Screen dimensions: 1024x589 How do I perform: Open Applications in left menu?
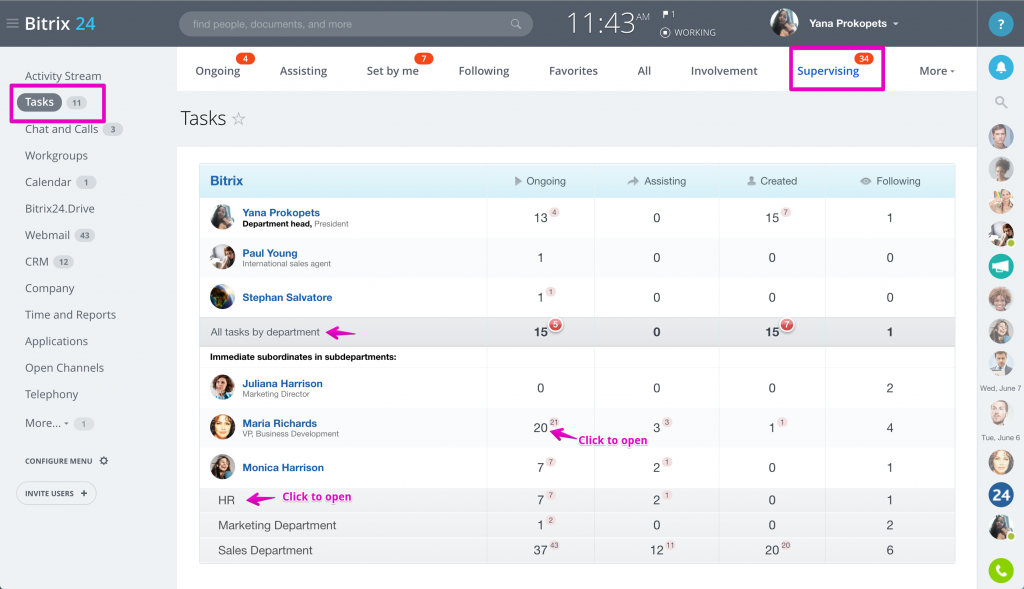coord(56,342)
